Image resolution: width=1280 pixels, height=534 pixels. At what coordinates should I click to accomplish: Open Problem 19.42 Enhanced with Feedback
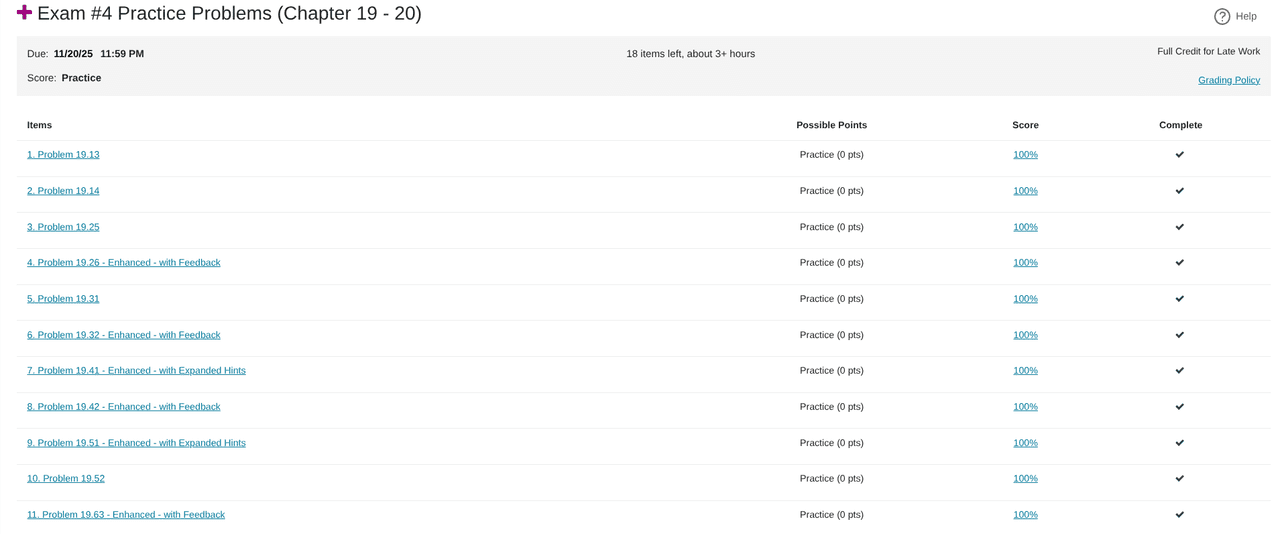123,407
